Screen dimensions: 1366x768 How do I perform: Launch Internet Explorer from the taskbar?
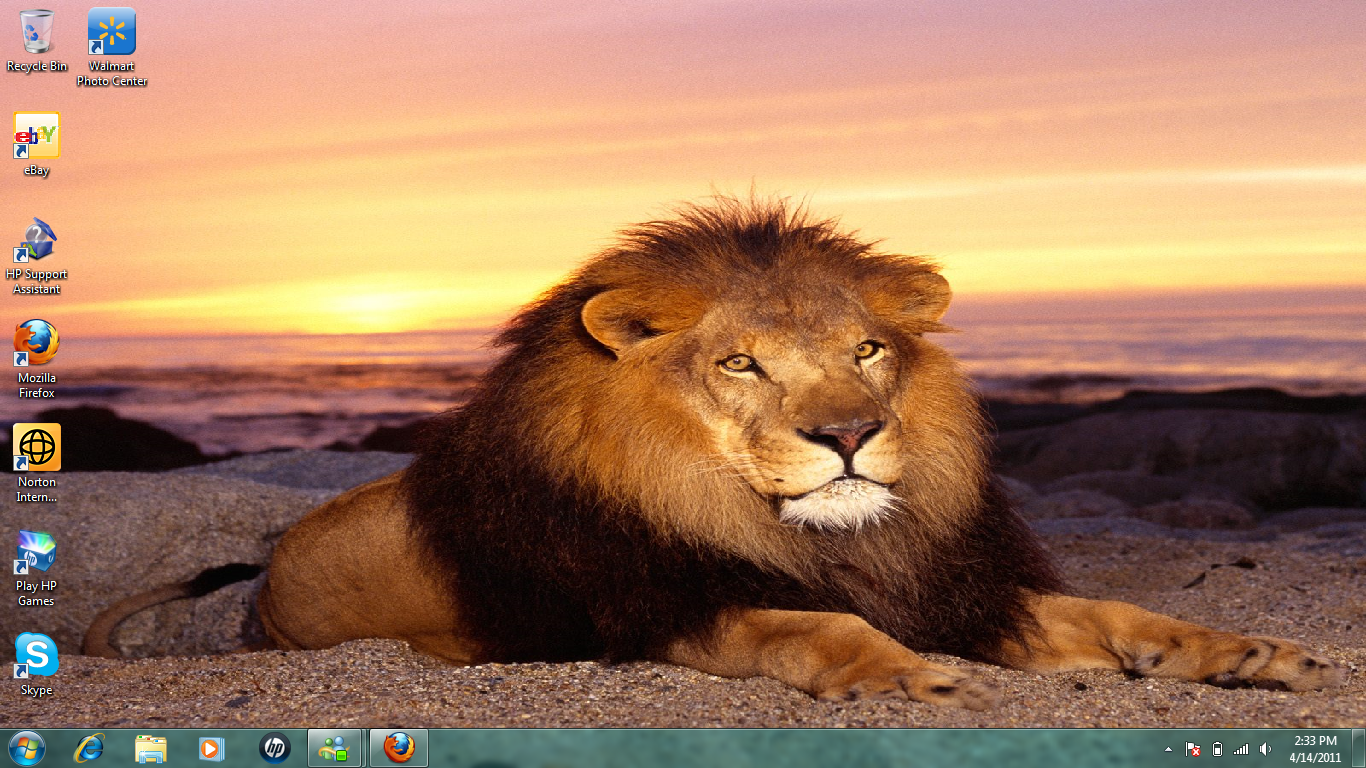(x=89, y=748)
